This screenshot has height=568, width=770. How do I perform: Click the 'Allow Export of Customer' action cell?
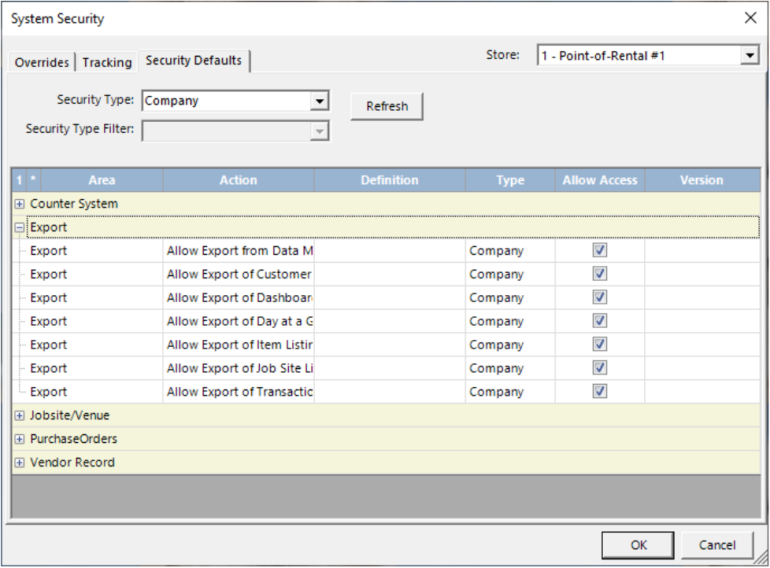[x=239, y=274]
